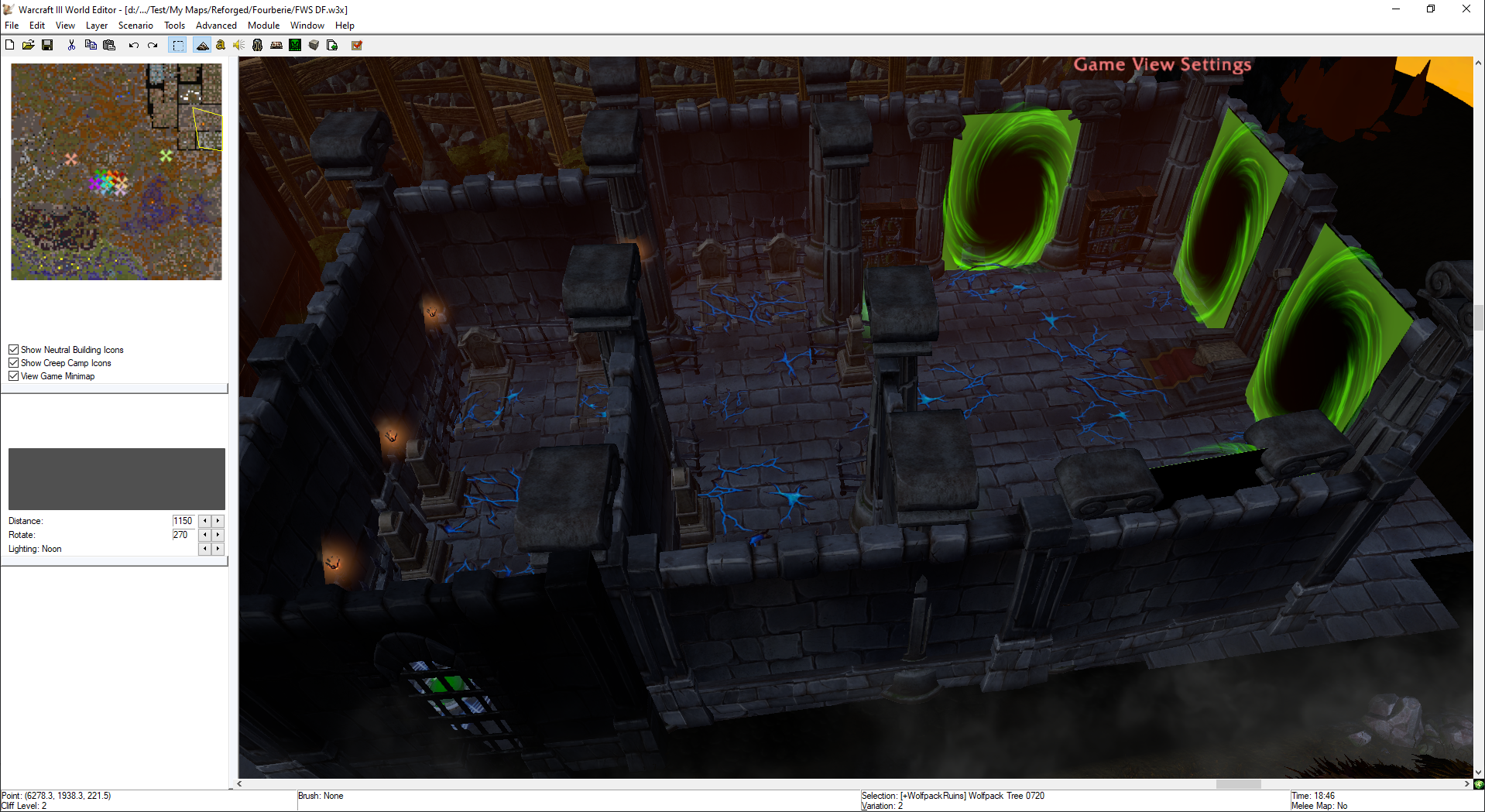Click the Test Map checkmark icon

pos(357,45)
